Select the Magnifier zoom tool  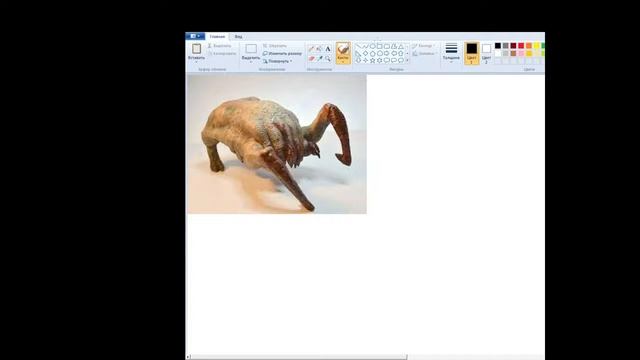328,59
